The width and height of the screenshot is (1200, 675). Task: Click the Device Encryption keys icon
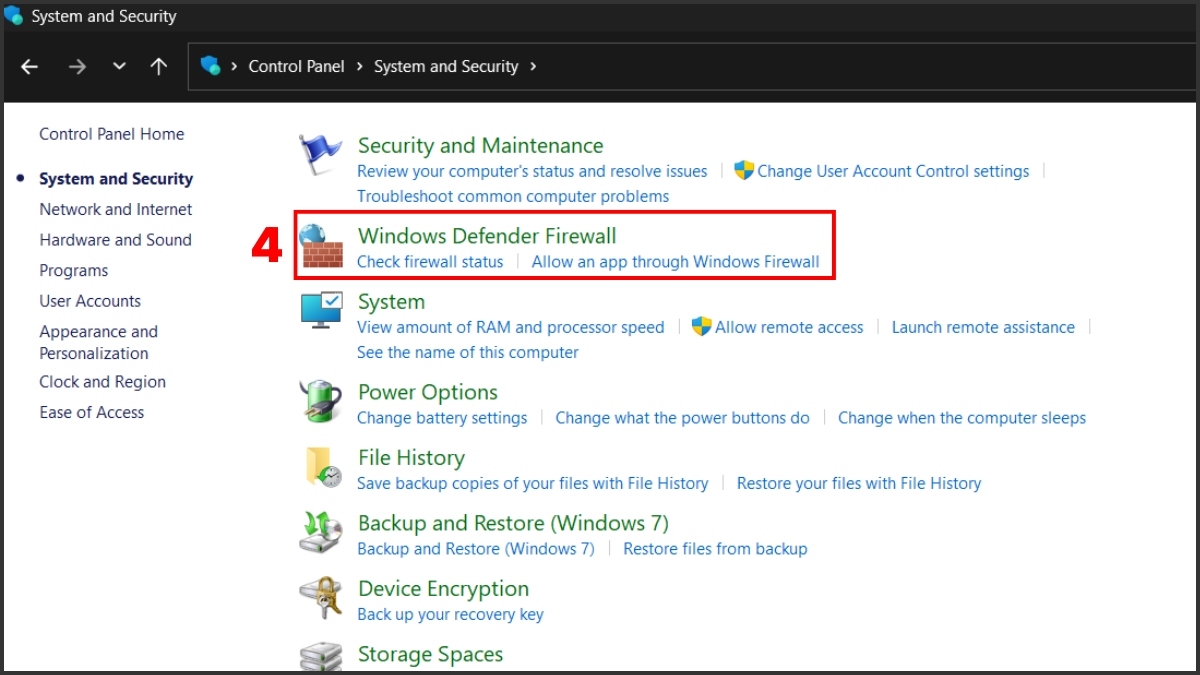pos(321,598)
